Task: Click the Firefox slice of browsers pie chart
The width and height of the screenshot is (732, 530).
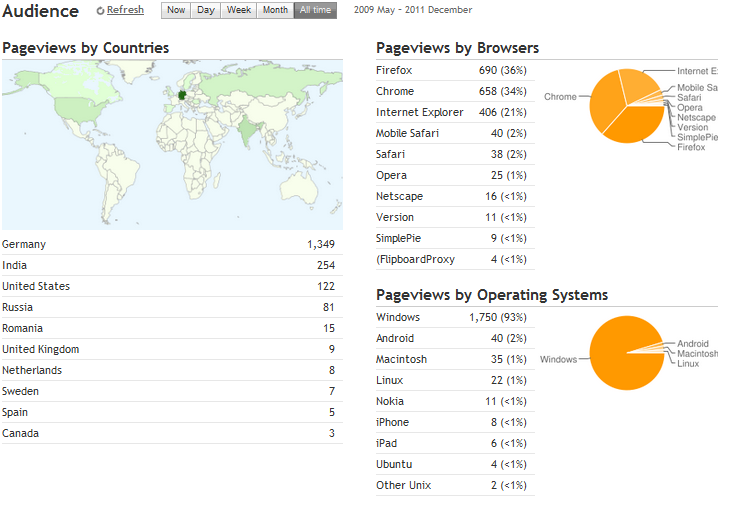Action: 637,125
